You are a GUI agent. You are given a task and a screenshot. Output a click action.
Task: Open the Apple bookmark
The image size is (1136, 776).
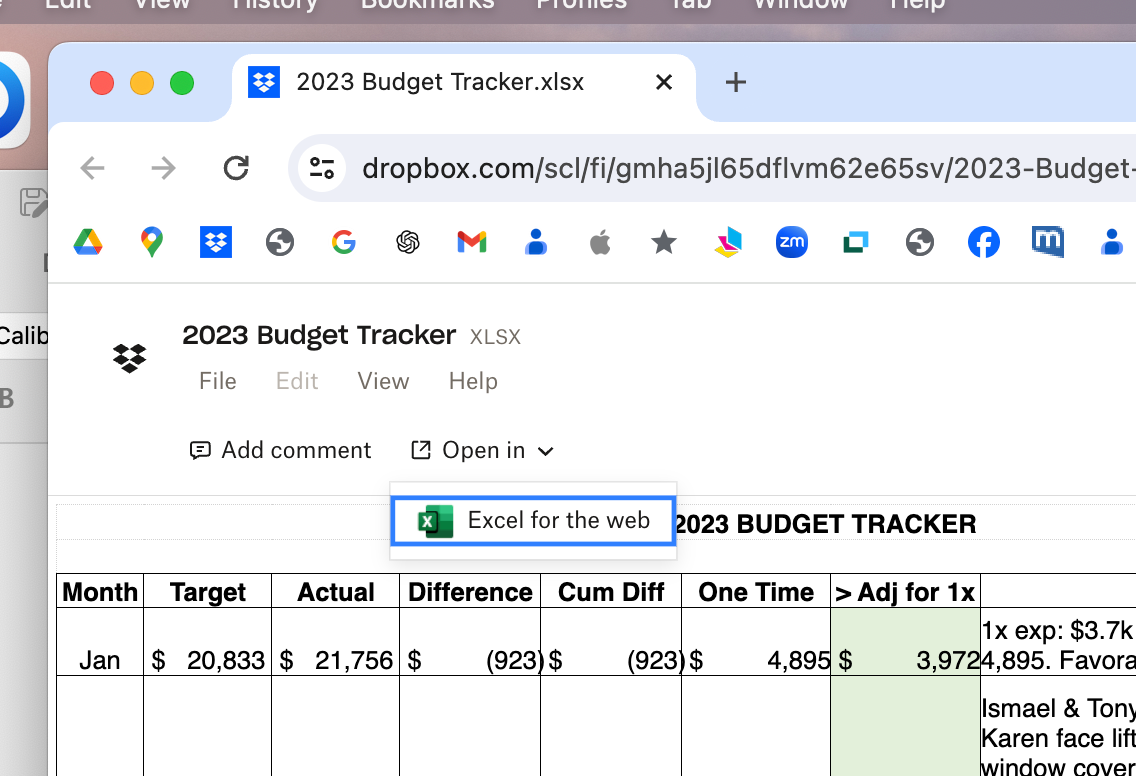tap(599, 242)
